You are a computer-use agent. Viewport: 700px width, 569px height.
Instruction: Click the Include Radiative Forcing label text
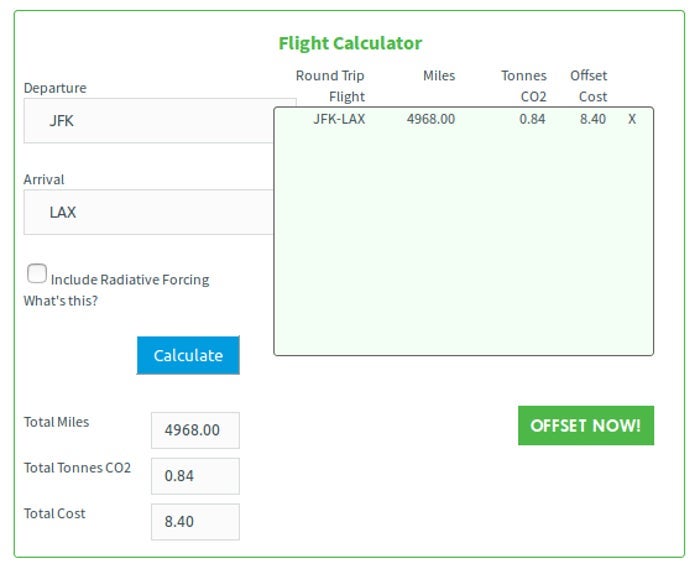coord(130,280)
